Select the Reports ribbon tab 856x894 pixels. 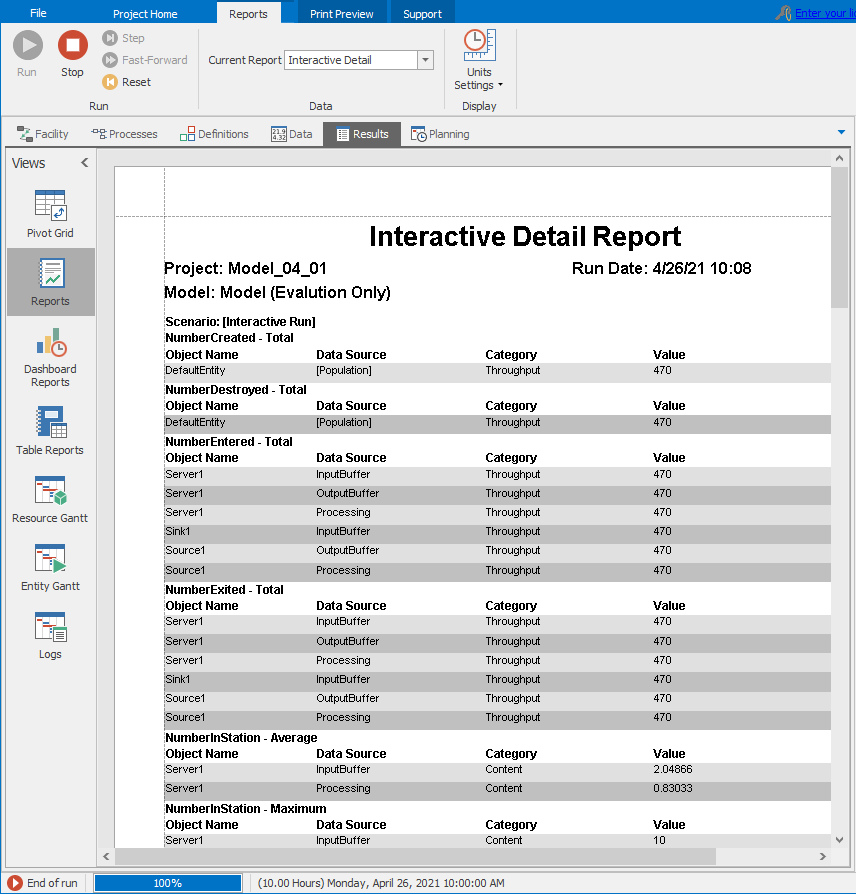pyautogui.click(x=248, y=14)
